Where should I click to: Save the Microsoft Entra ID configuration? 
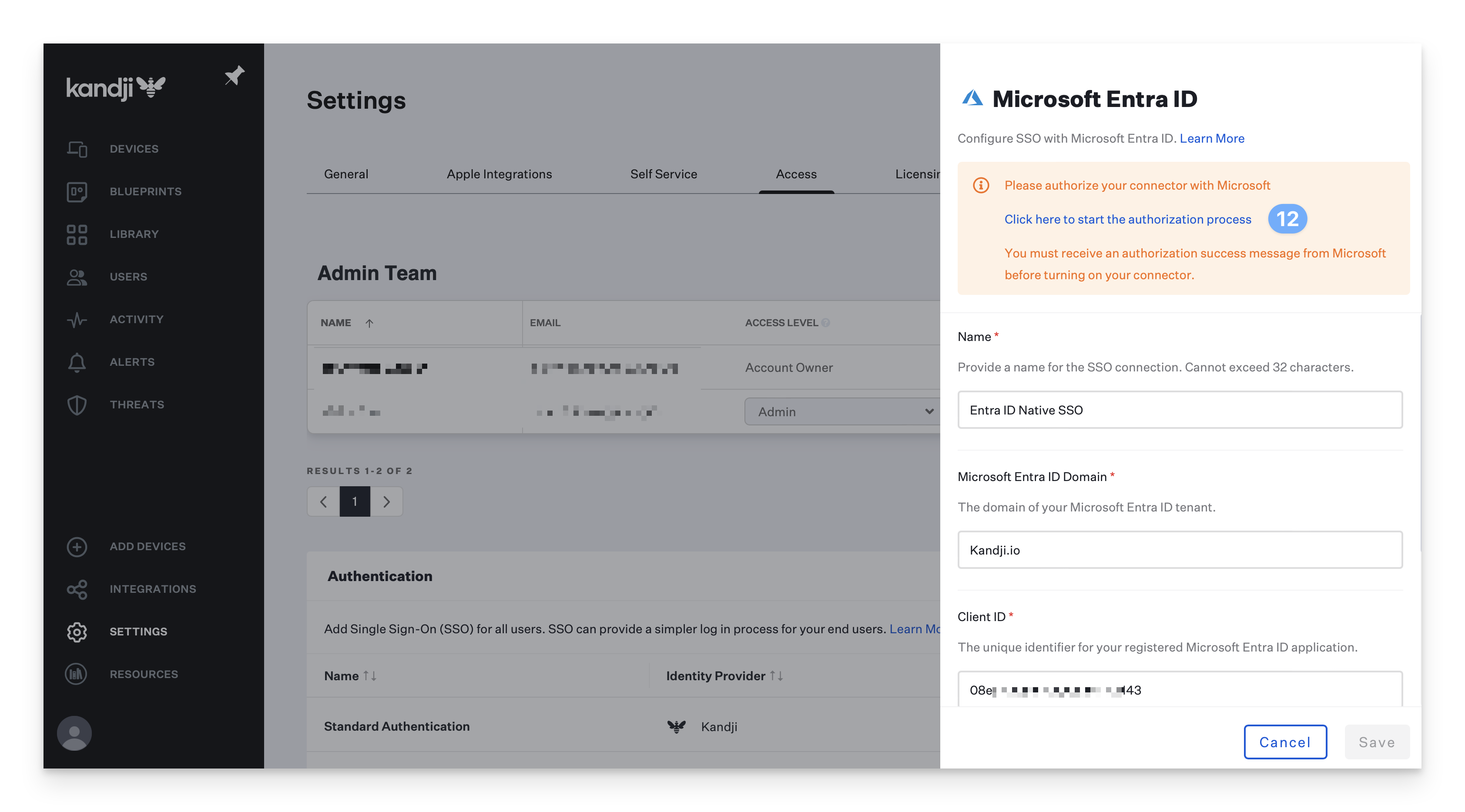(1377, 742)
